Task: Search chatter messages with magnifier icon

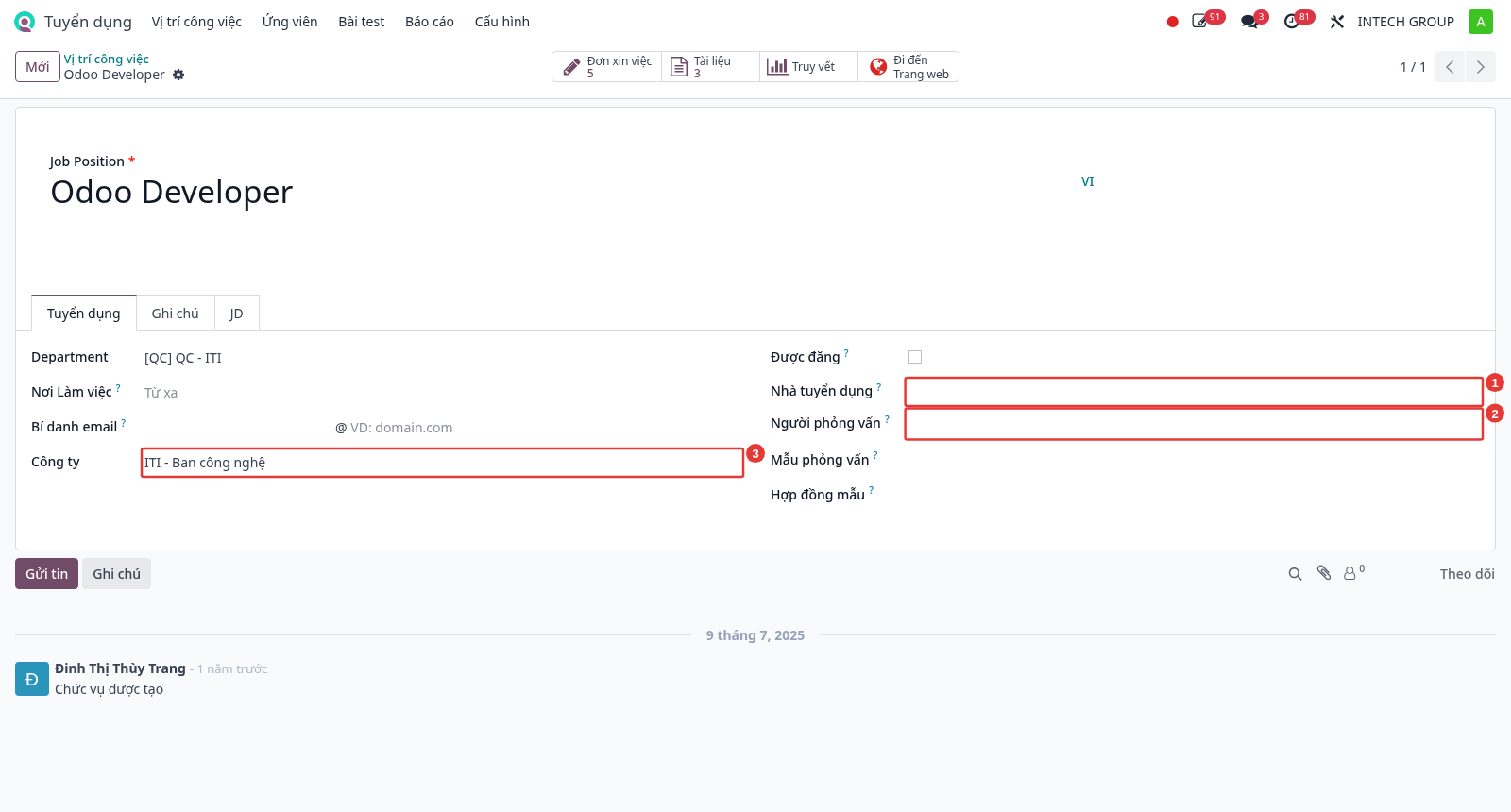Action: [1295, 574]
